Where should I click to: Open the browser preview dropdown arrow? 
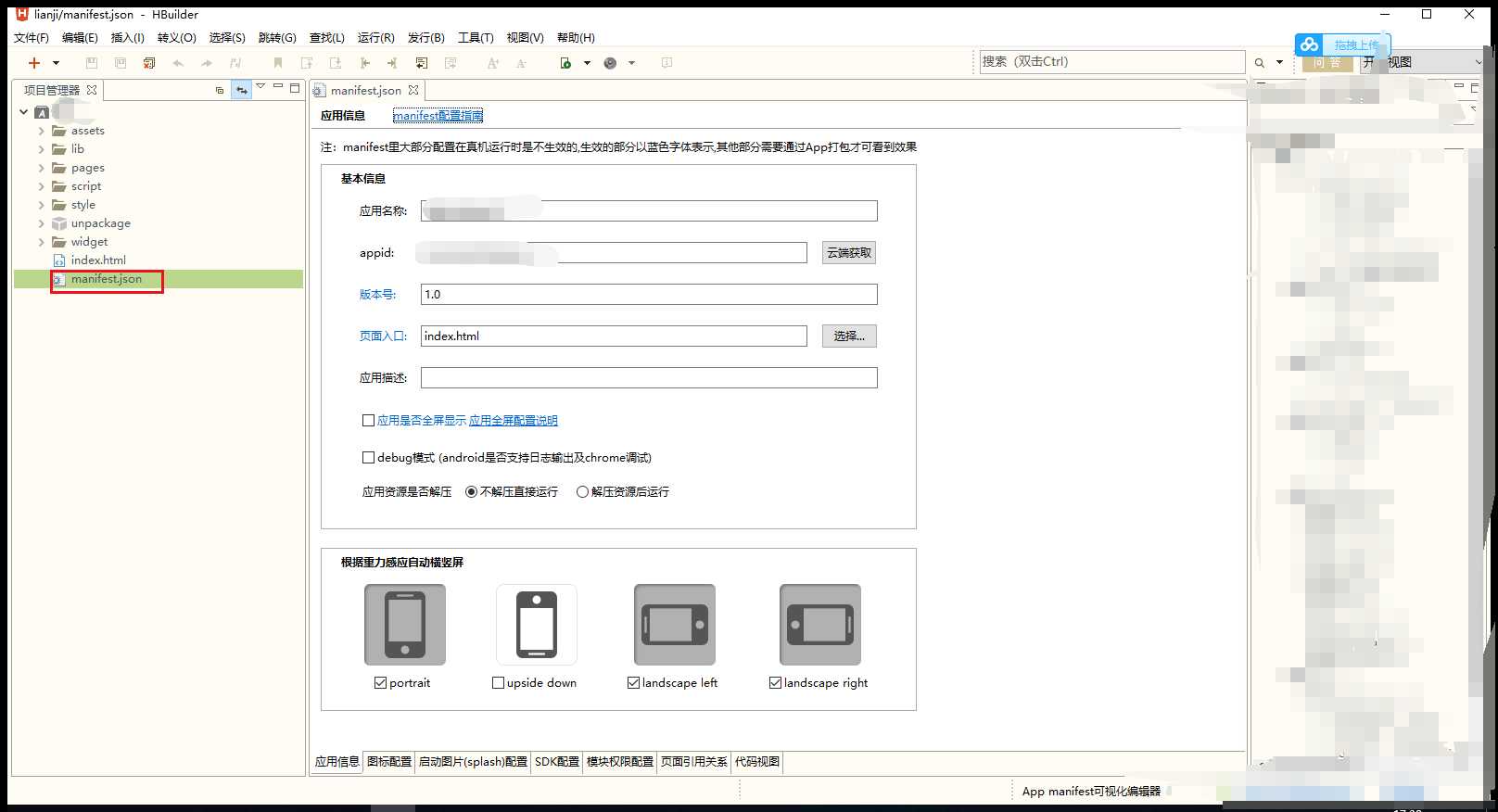click(632, 63)
